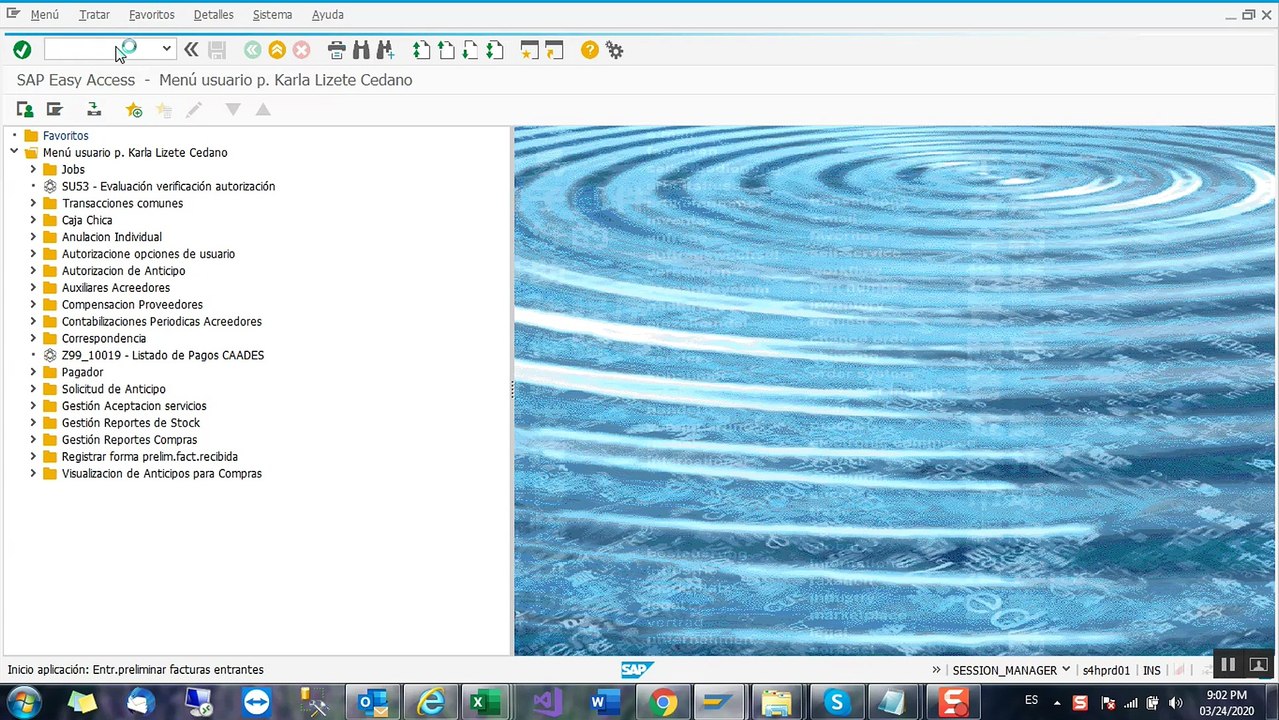Click the Create New Session icon

click(x=530, y=49)
